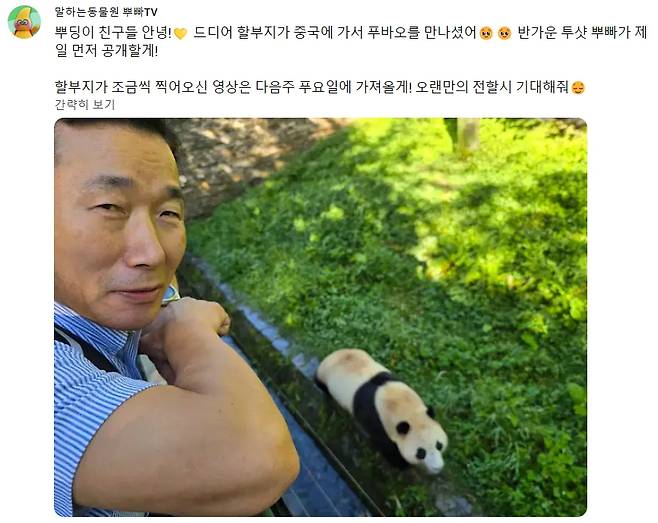658x523 pixels.
Task: Click the first pleading face emoji after 만나셨어
Action: click(486, 33)
